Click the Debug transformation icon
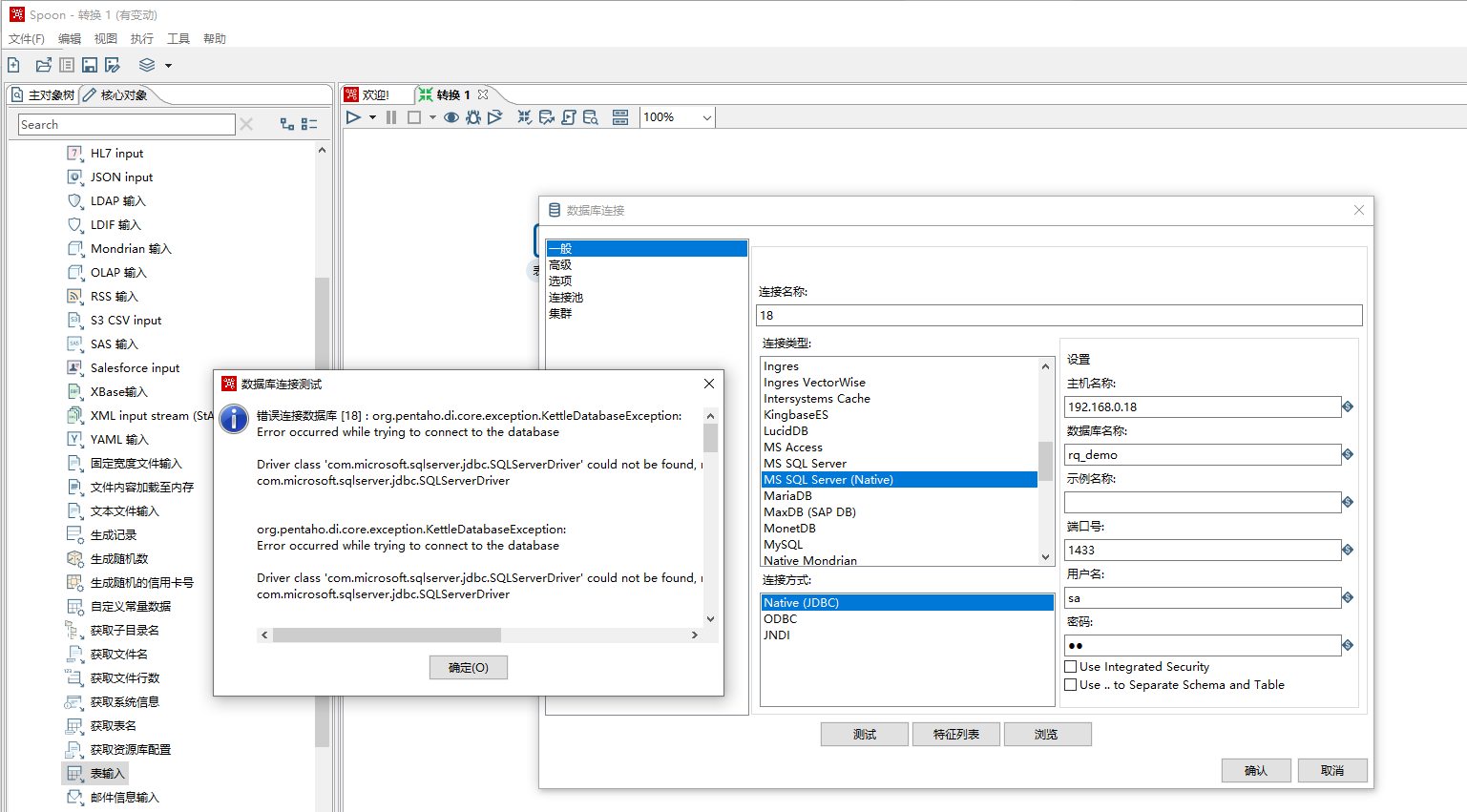Viewport: 1467px width, 812px height. tap(472, 116)
